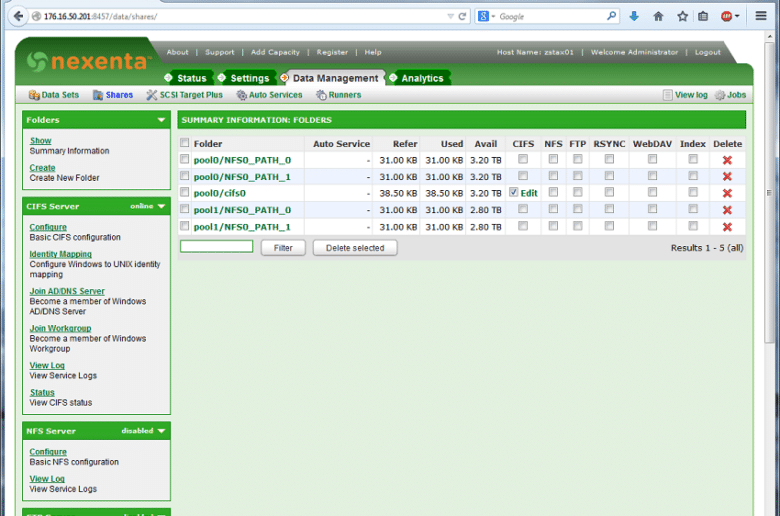Open the Runners icon
This screenshot has width=780, height=516.
[321, 95]
